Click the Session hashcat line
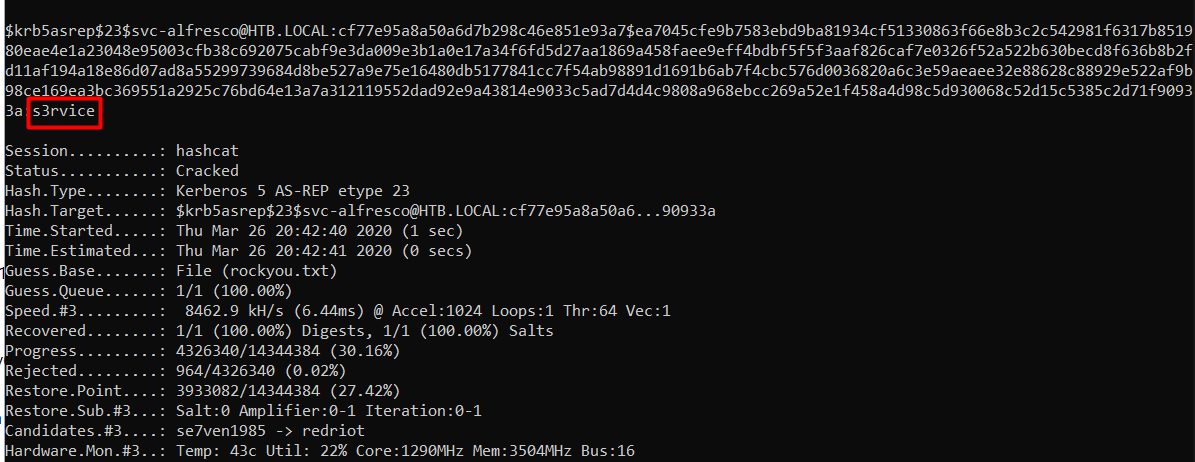 point(208,151)
